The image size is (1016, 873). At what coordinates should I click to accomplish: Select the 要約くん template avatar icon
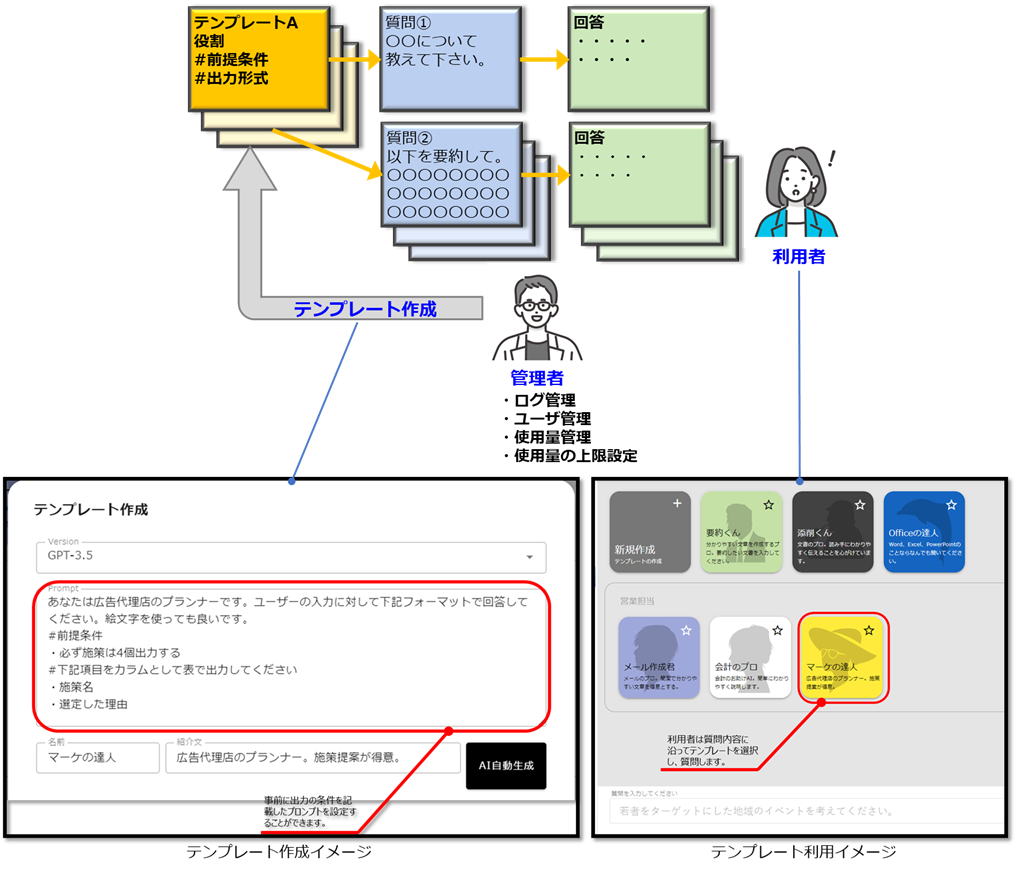pos(742,521)
